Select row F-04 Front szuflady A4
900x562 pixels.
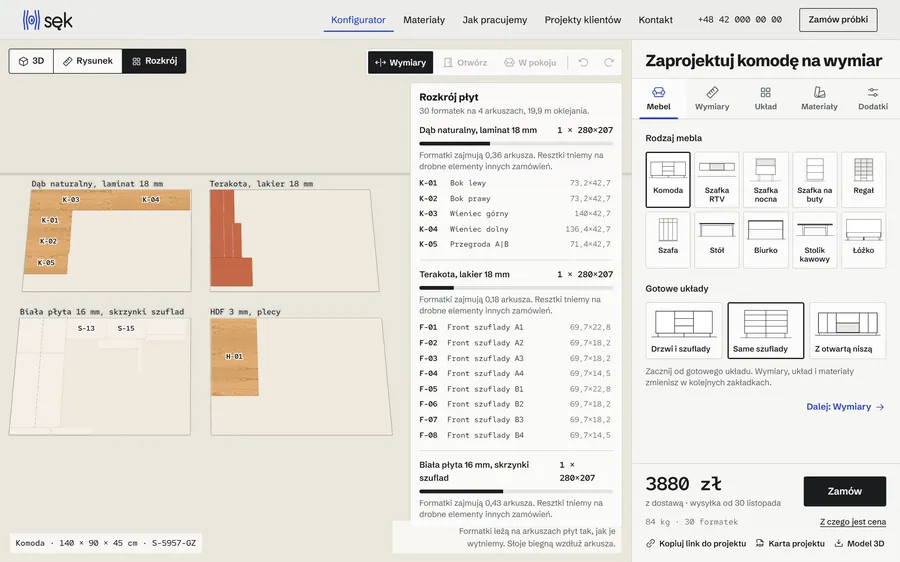coord(516,374)
